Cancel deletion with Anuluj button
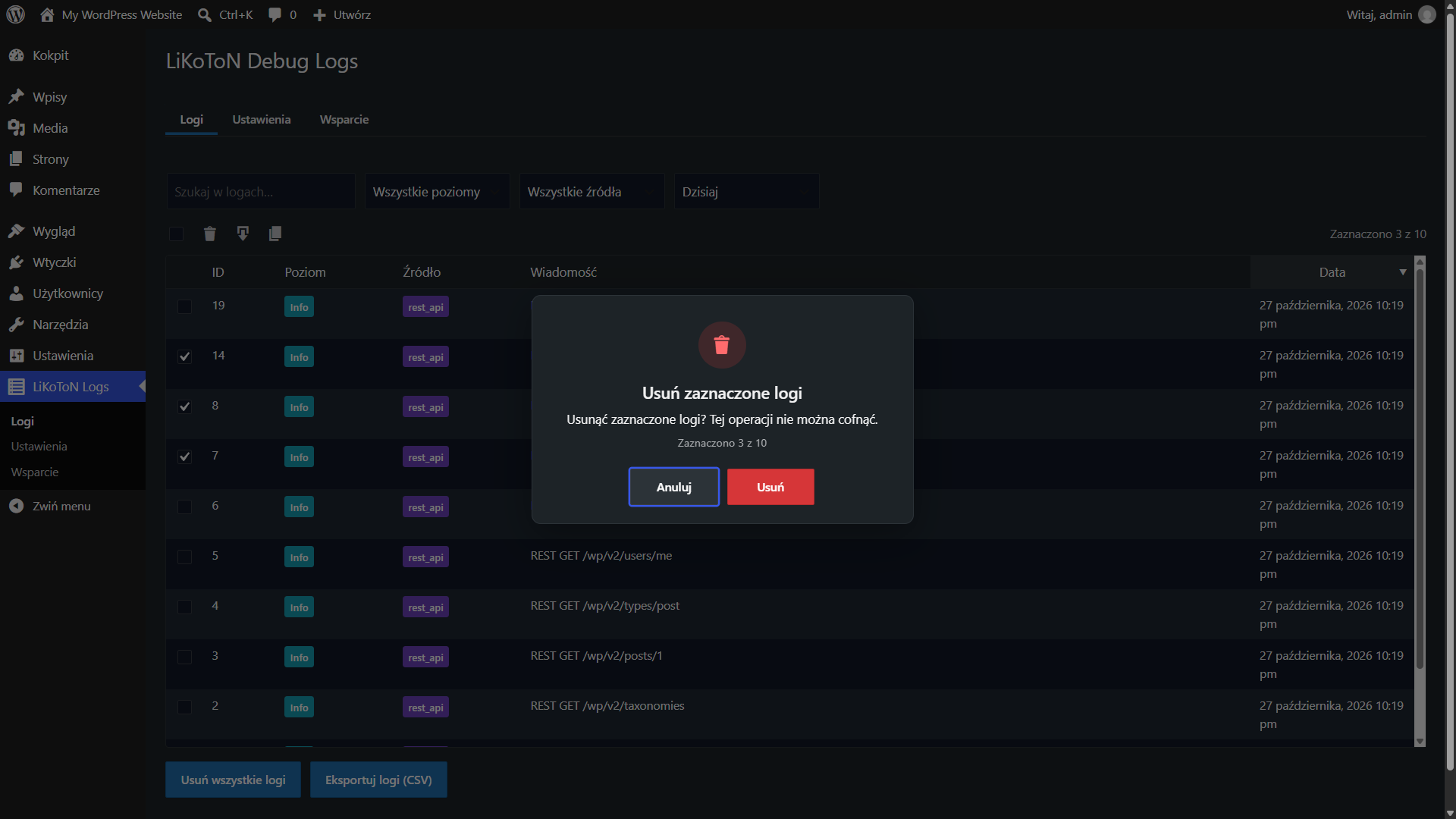 pos(673,487)
